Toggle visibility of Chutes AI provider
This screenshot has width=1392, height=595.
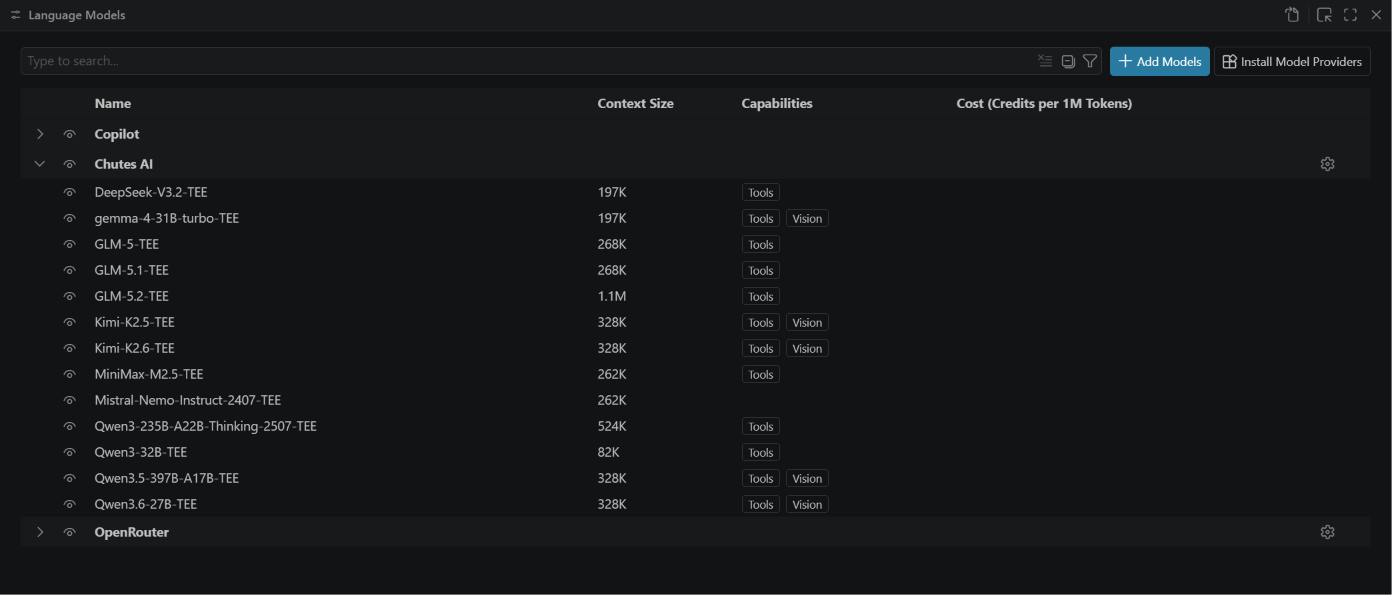(70, 164)
